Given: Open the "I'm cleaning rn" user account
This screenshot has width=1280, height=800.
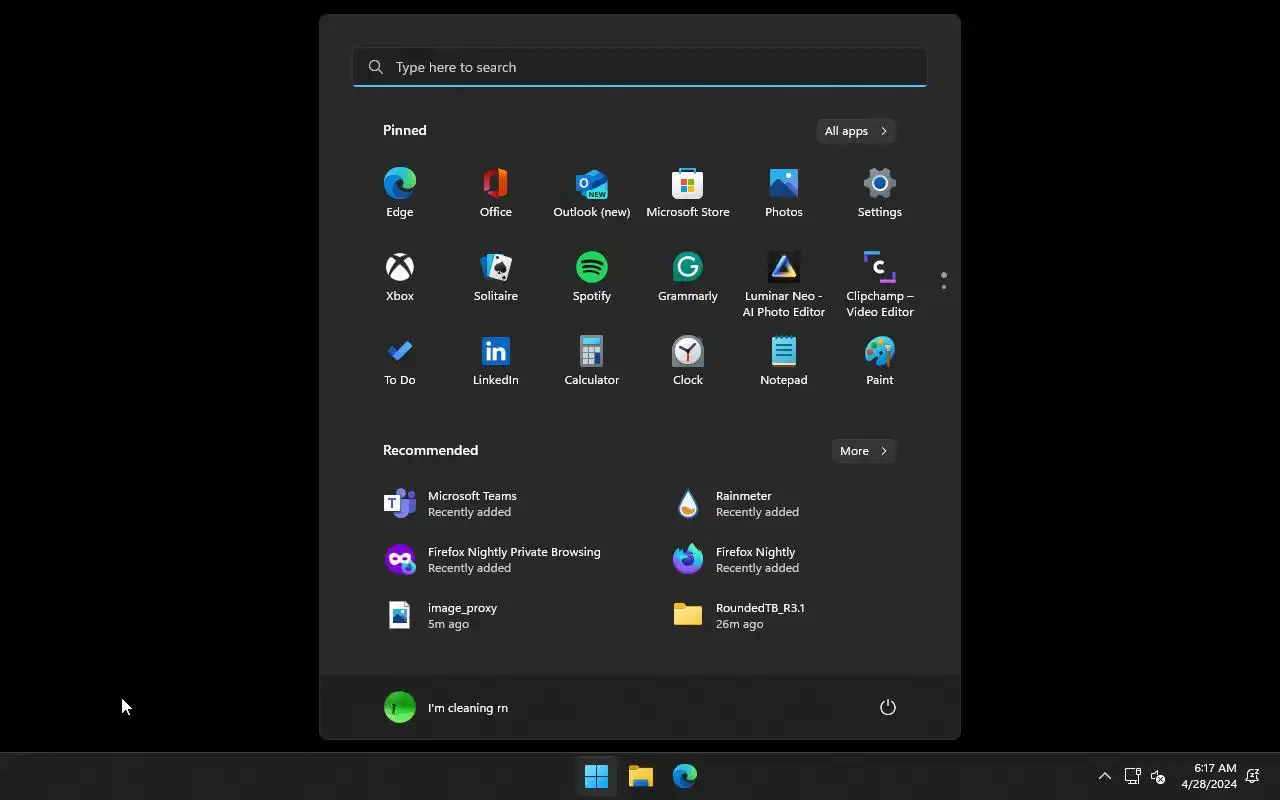Looking at the screenshot, I should coord(446,707).
